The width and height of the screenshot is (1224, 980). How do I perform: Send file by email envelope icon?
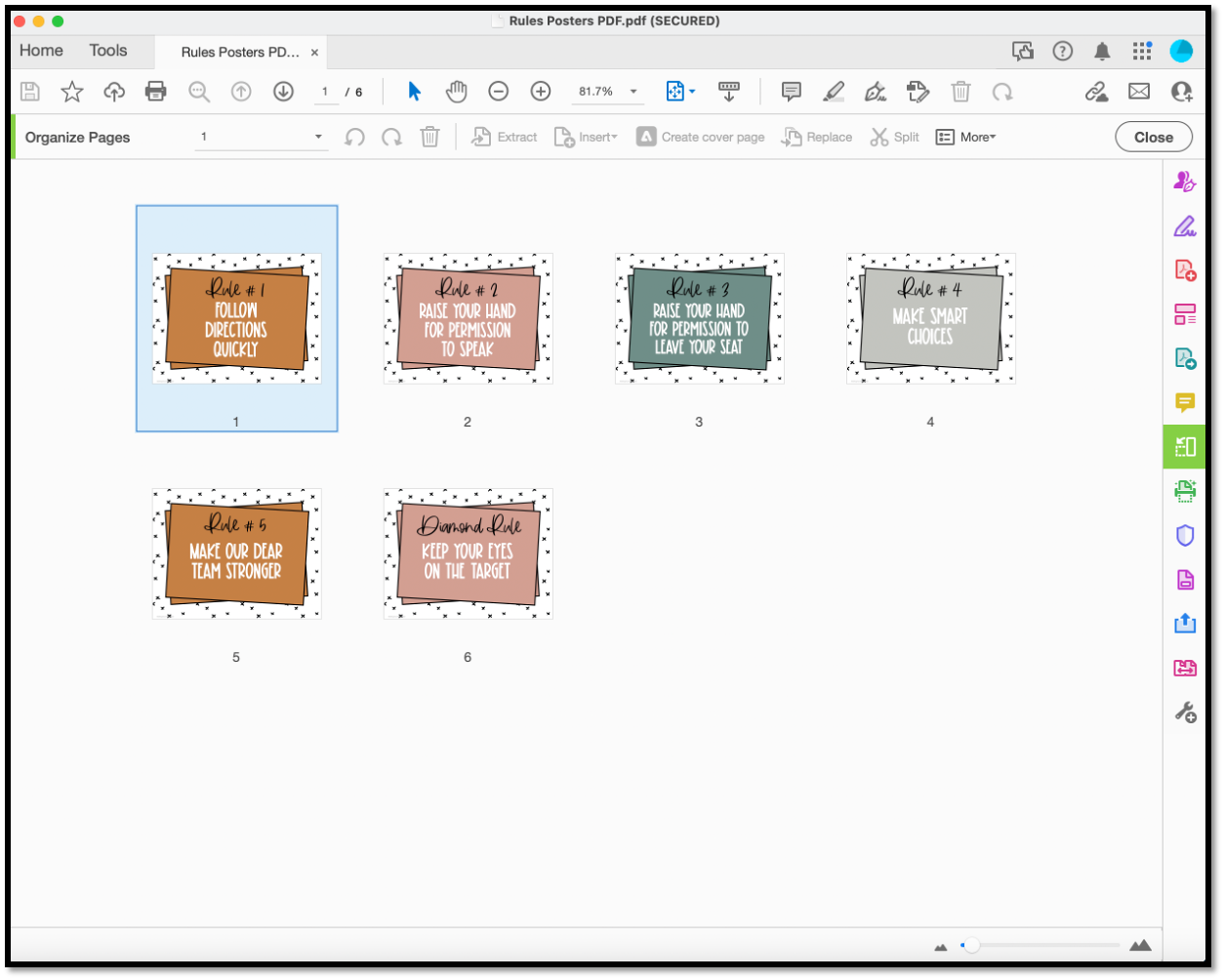click(1139, 92)
